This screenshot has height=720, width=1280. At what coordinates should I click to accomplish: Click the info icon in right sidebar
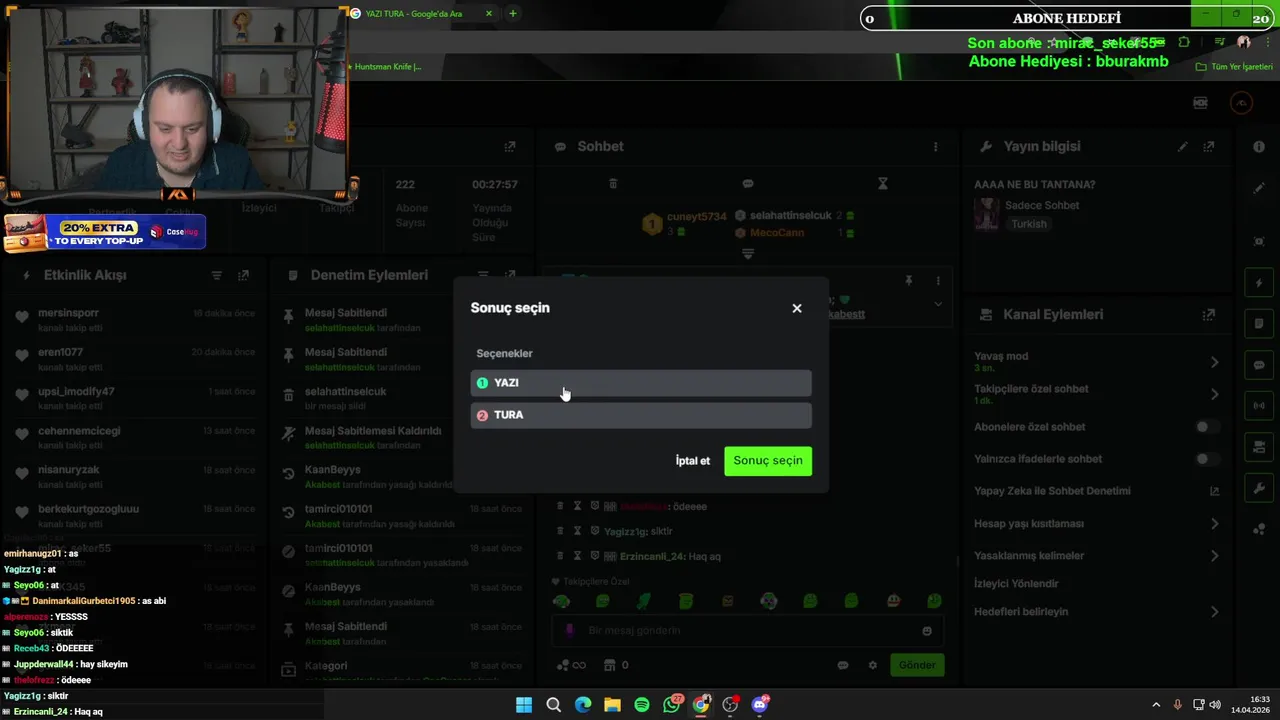coord(1259,147)
